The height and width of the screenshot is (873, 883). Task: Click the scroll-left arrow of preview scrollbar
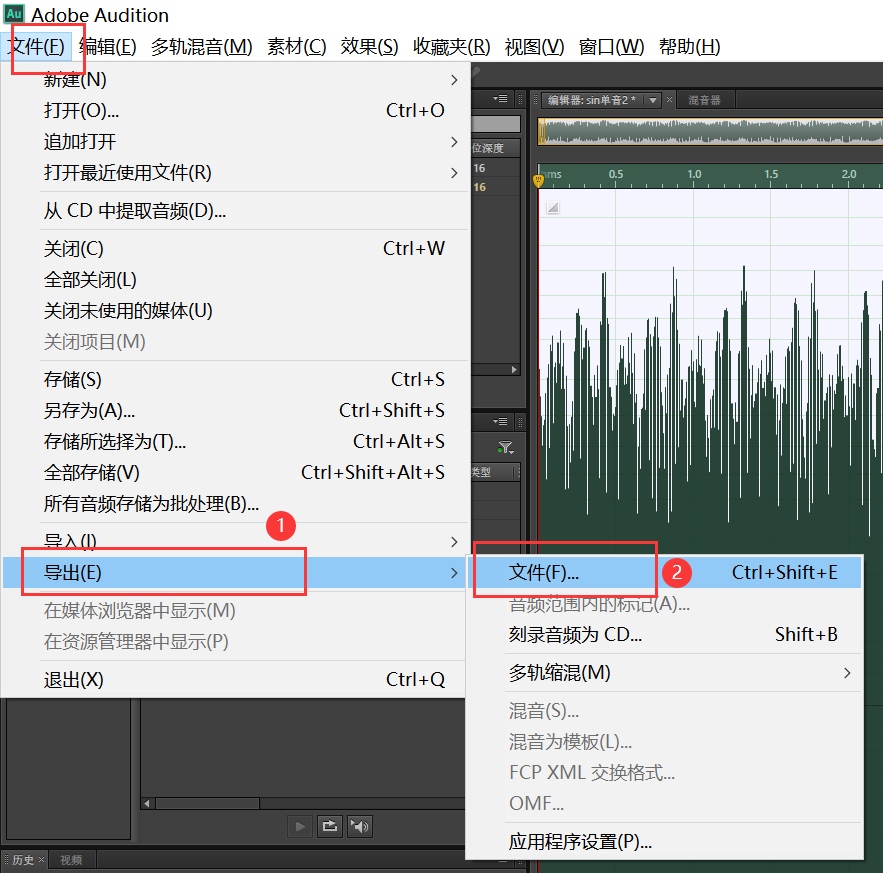coord(147,804)
